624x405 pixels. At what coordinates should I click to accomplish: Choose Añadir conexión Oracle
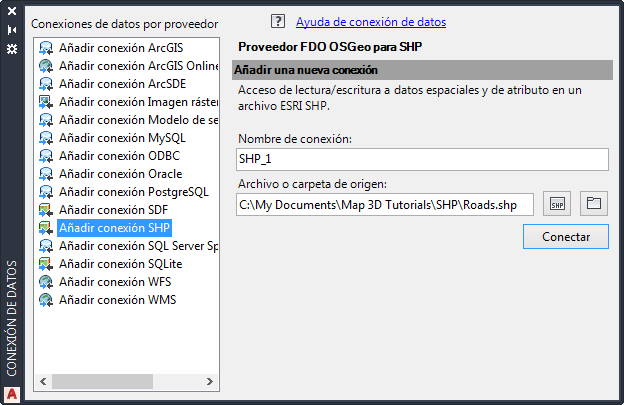tap(120, 174)
